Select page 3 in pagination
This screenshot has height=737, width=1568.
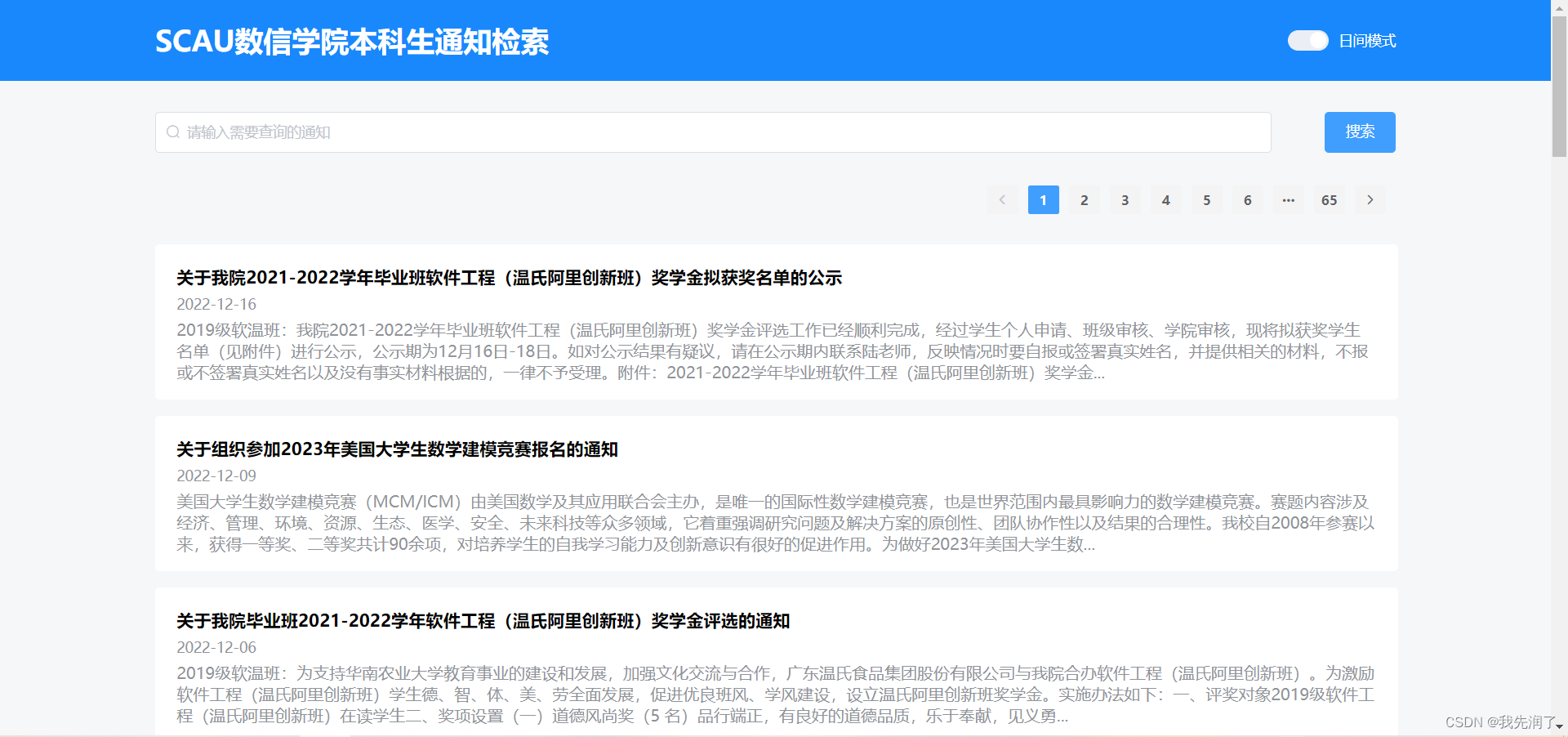[1125, 200]
